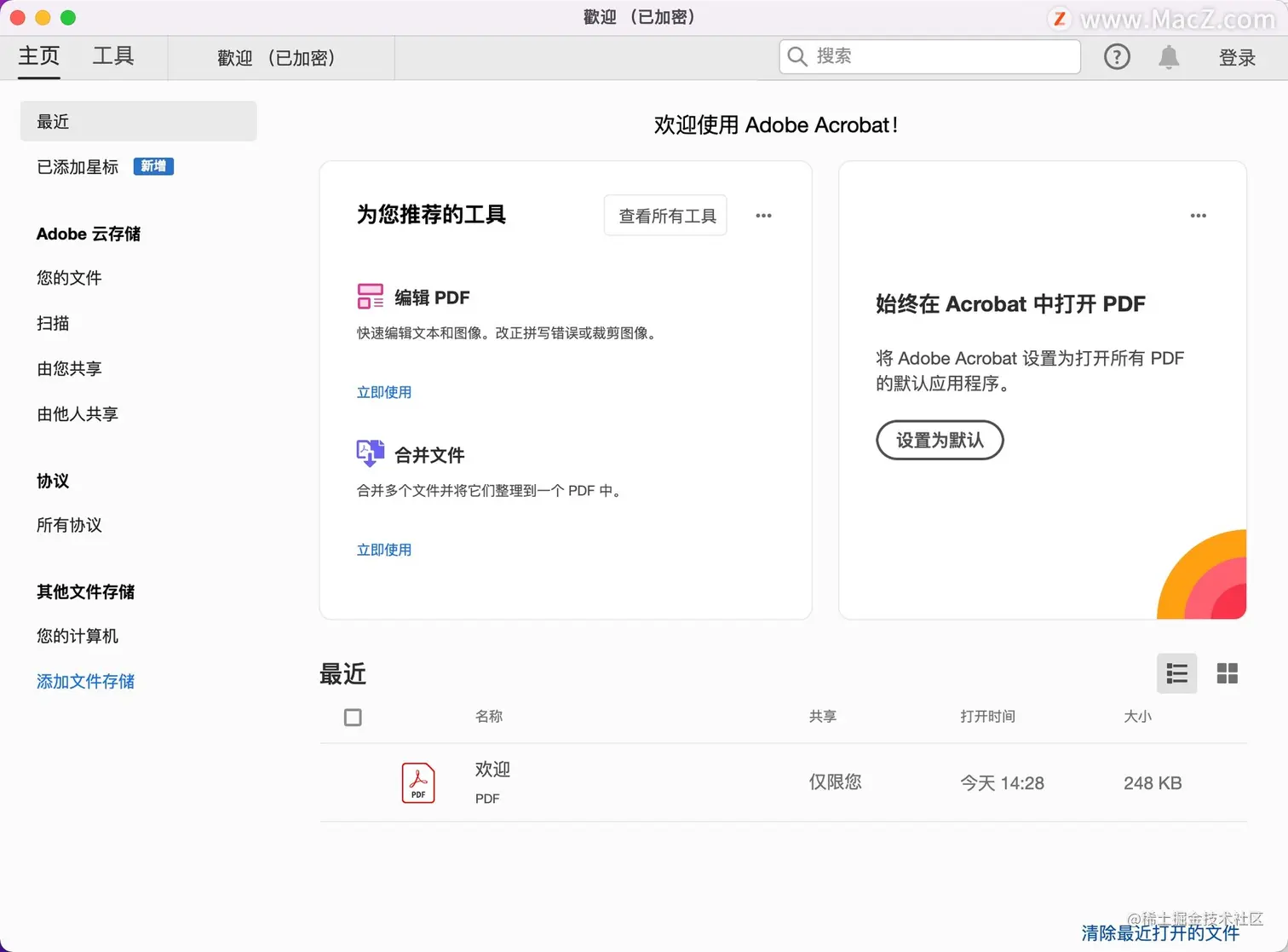
Task: Open more options in recommended tools card
Action: 764,216
